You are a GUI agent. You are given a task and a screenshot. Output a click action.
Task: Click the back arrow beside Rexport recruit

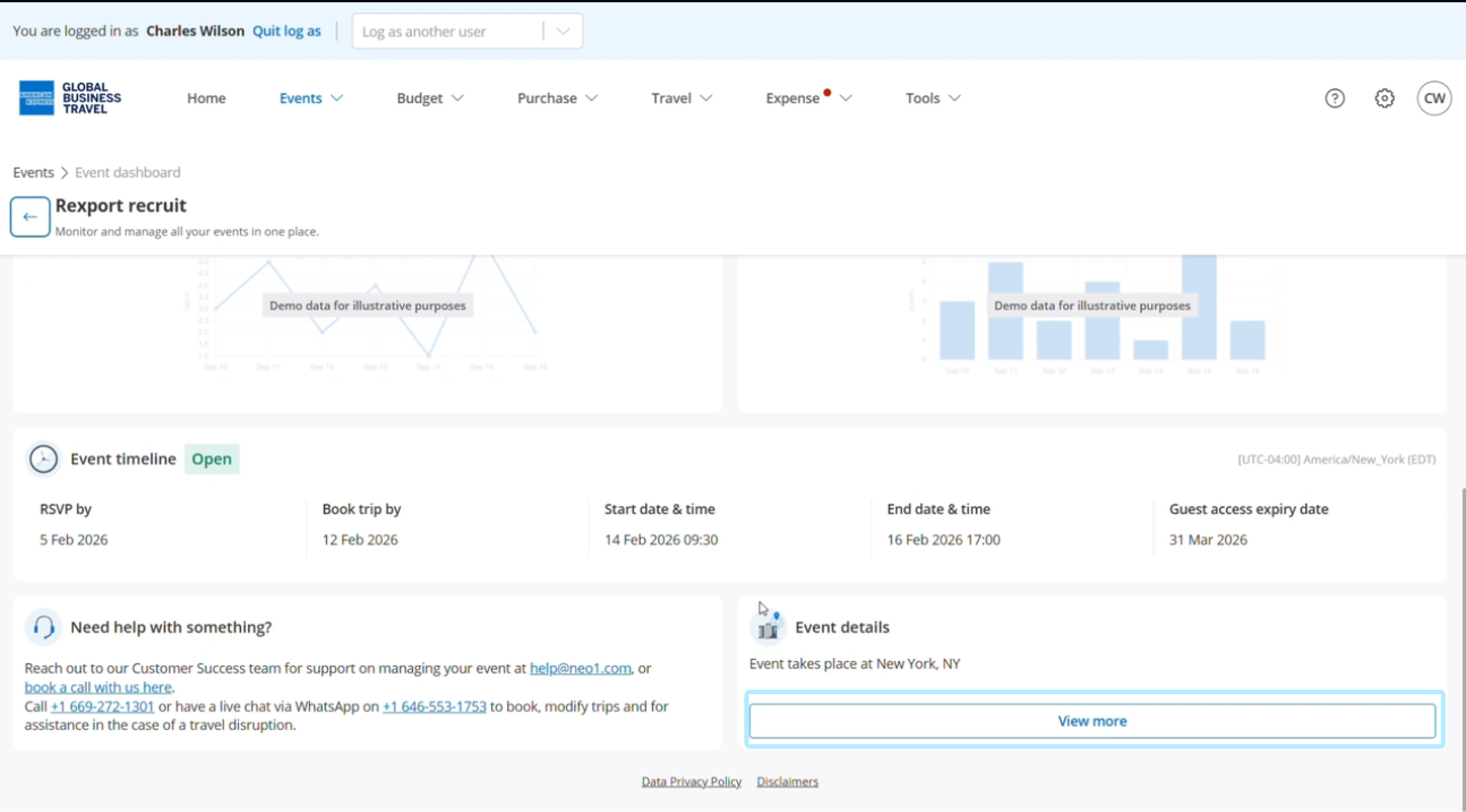tap(30, 217)
